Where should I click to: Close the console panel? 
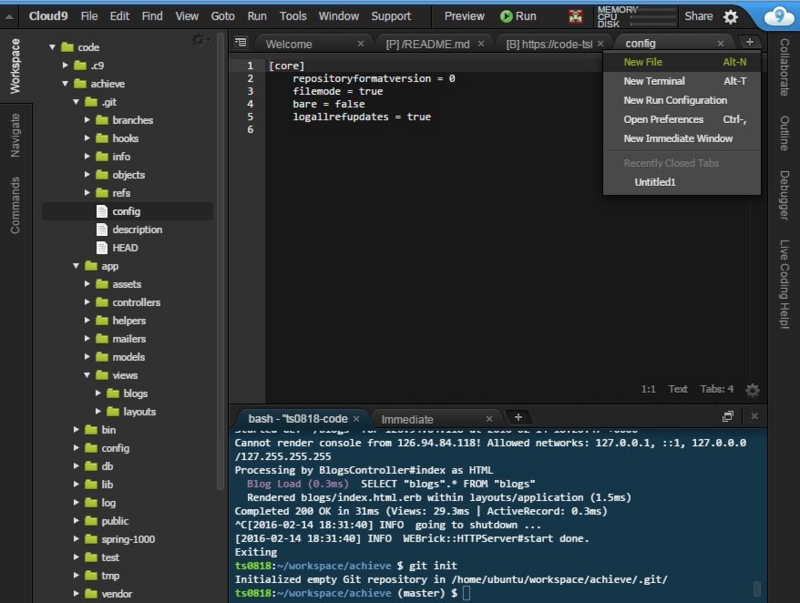pos(754,417)
